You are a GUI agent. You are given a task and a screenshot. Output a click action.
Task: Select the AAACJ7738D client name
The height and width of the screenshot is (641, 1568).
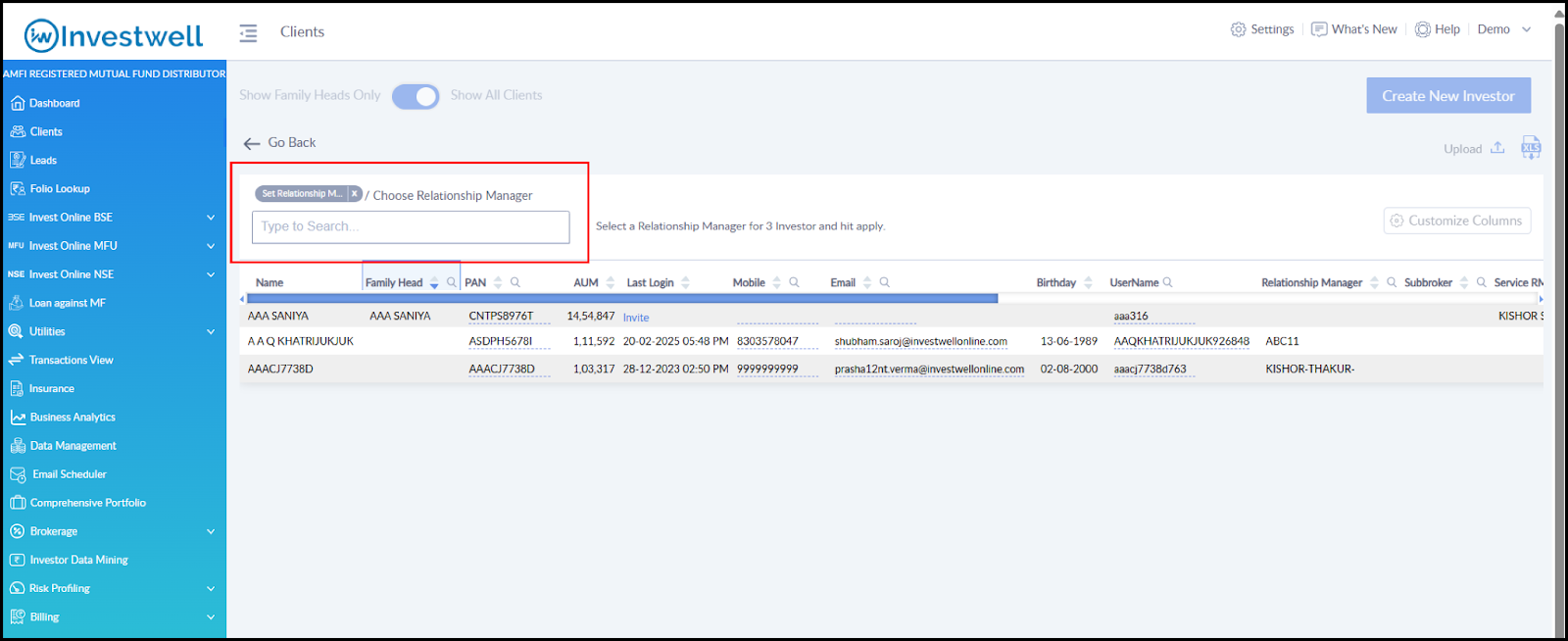[x=280, y=369]
